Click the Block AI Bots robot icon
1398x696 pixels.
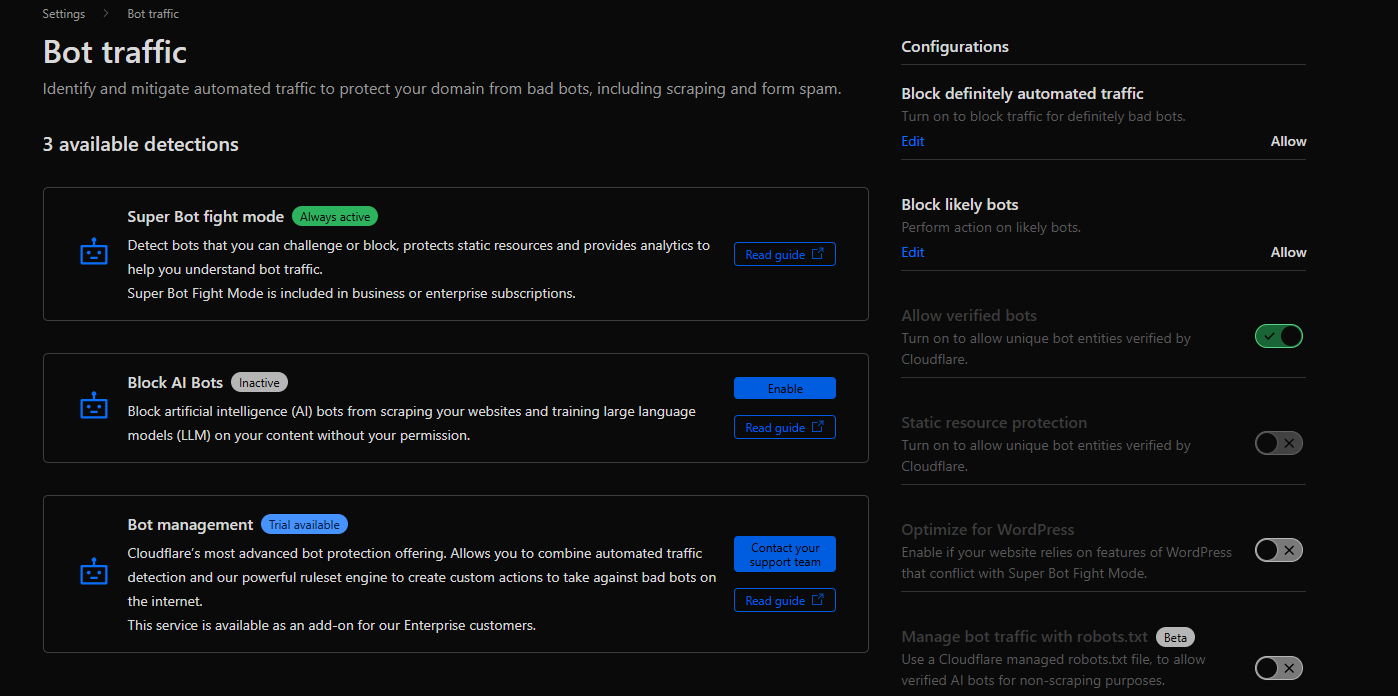click(x=93, y=407)
